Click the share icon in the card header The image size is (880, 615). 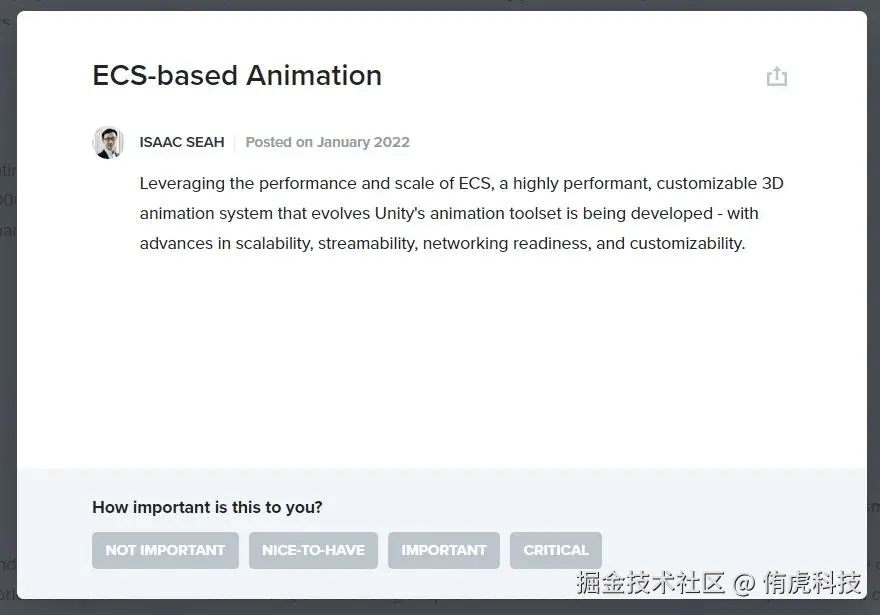point(777,77)
